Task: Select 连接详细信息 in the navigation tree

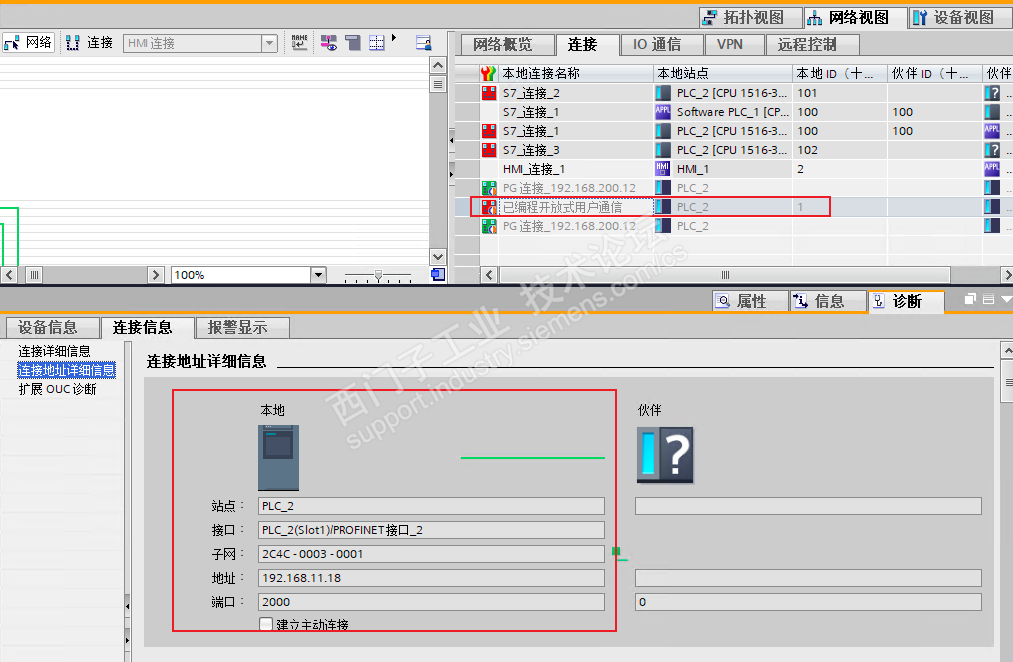Action: [x=54, y=351]
